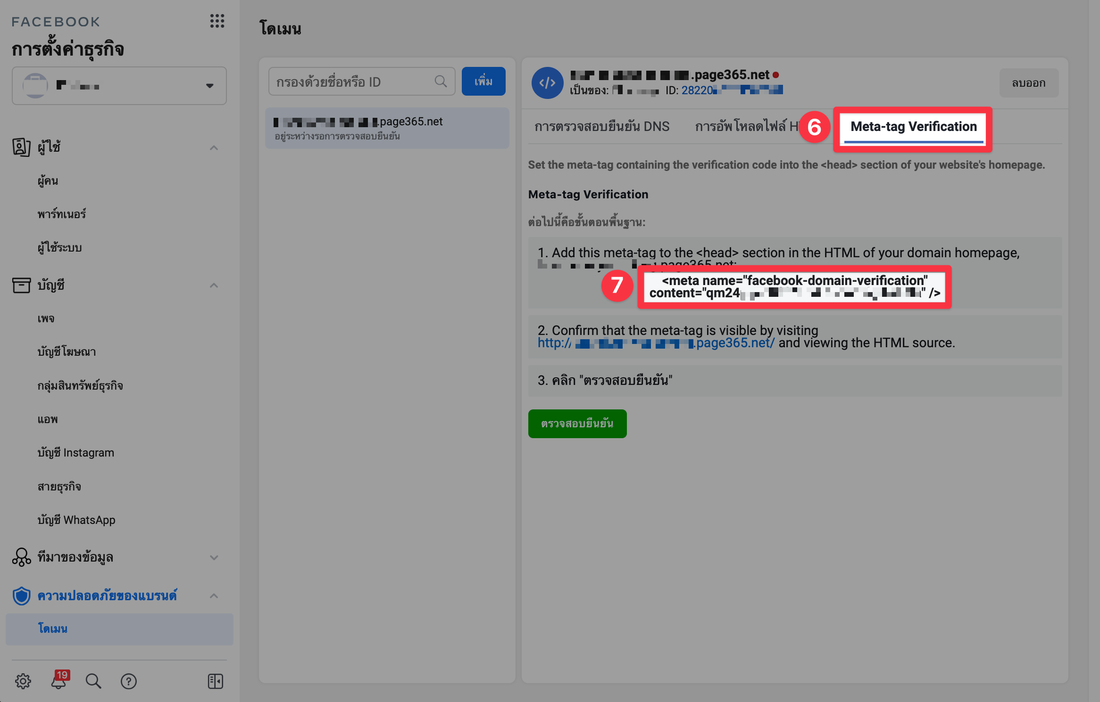Click the ที่มาของข้อมูล data sources icon

pos(21,557)
